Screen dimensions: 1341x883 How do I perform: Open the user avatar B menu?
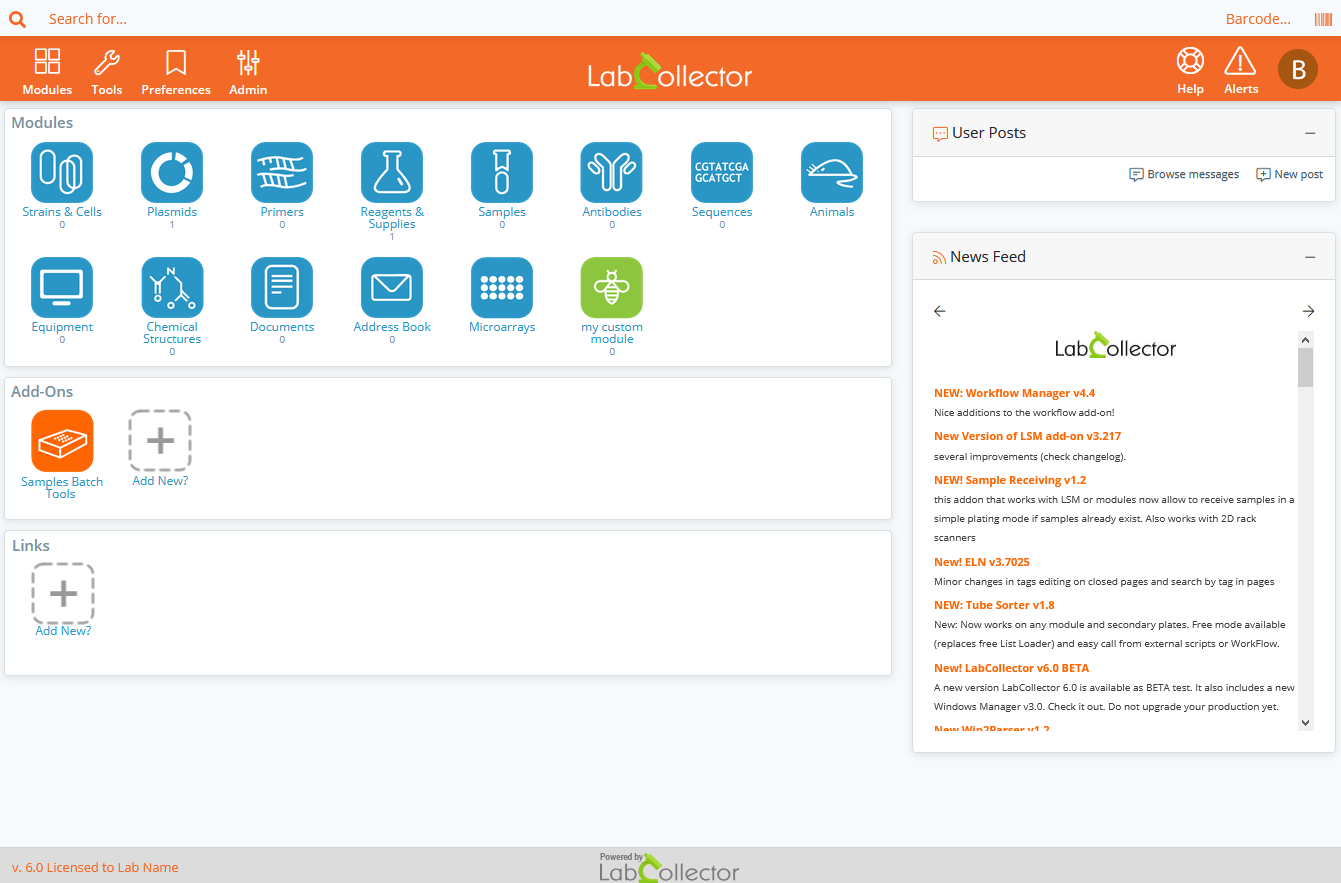point(1298,69)
